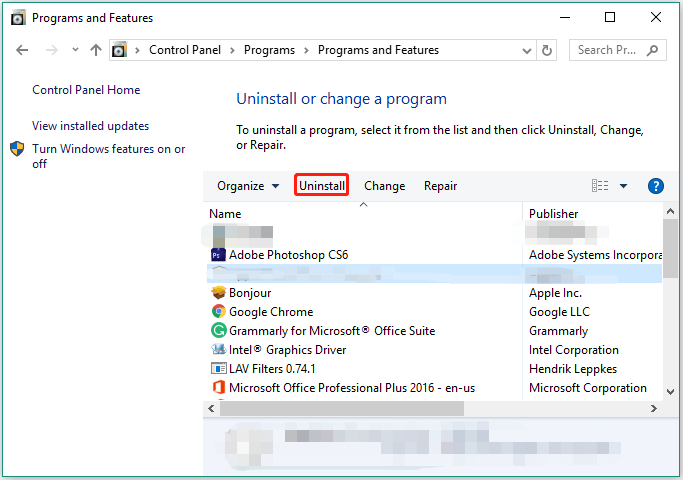Screen dimensions: 683x480
Task: Select Microsoft Office Professional Plus 2016
Action: 434,387
